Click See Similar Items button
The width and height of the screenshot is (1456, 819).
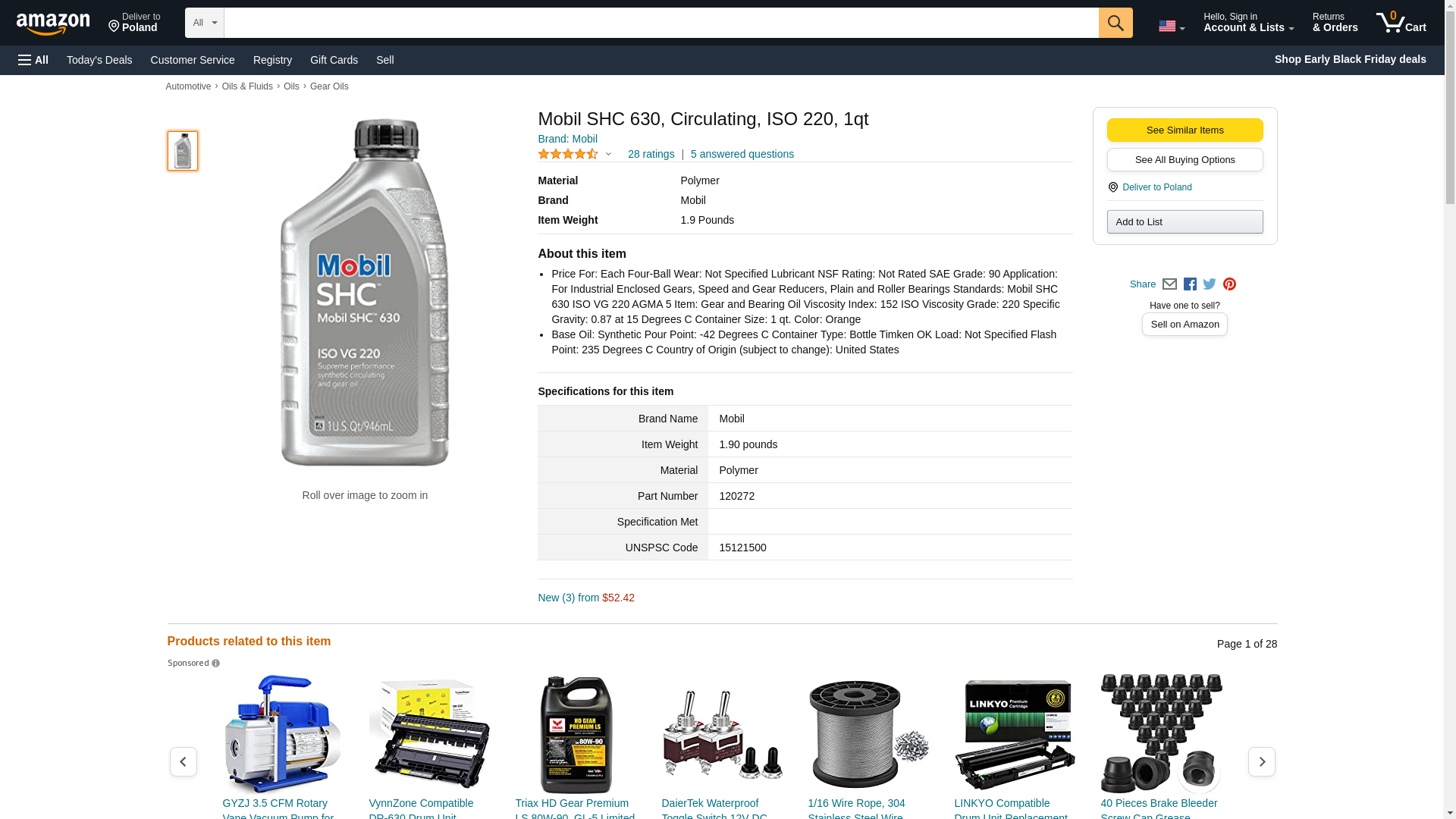click(x=1185, y=130)
